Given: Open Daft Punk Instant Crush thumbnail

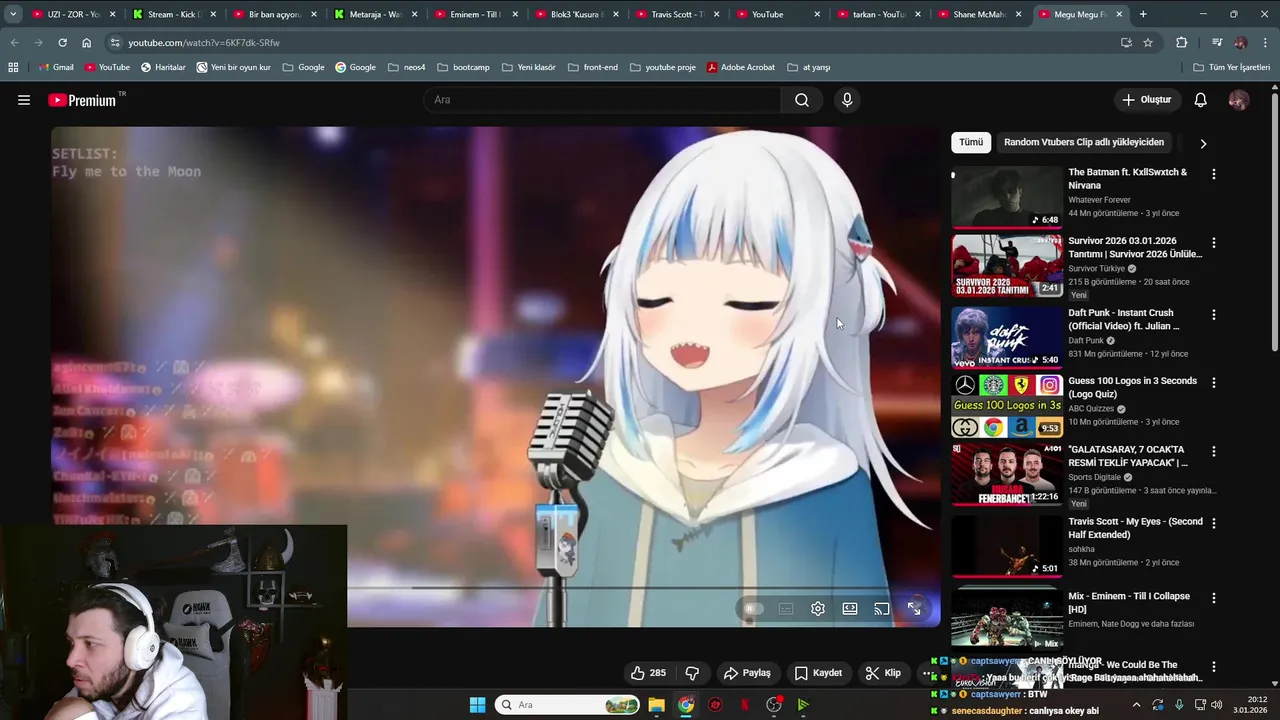Looking at the screenshot, I should 1007,338.
